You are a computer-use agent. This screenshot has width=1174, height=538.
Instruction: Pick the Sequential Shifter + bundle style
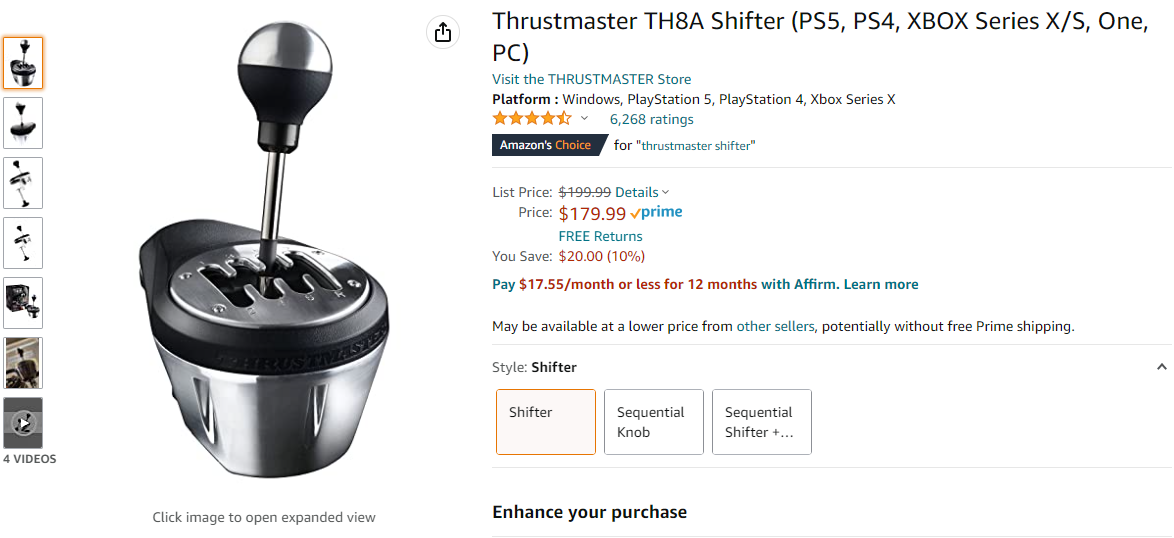pos(762,422)
